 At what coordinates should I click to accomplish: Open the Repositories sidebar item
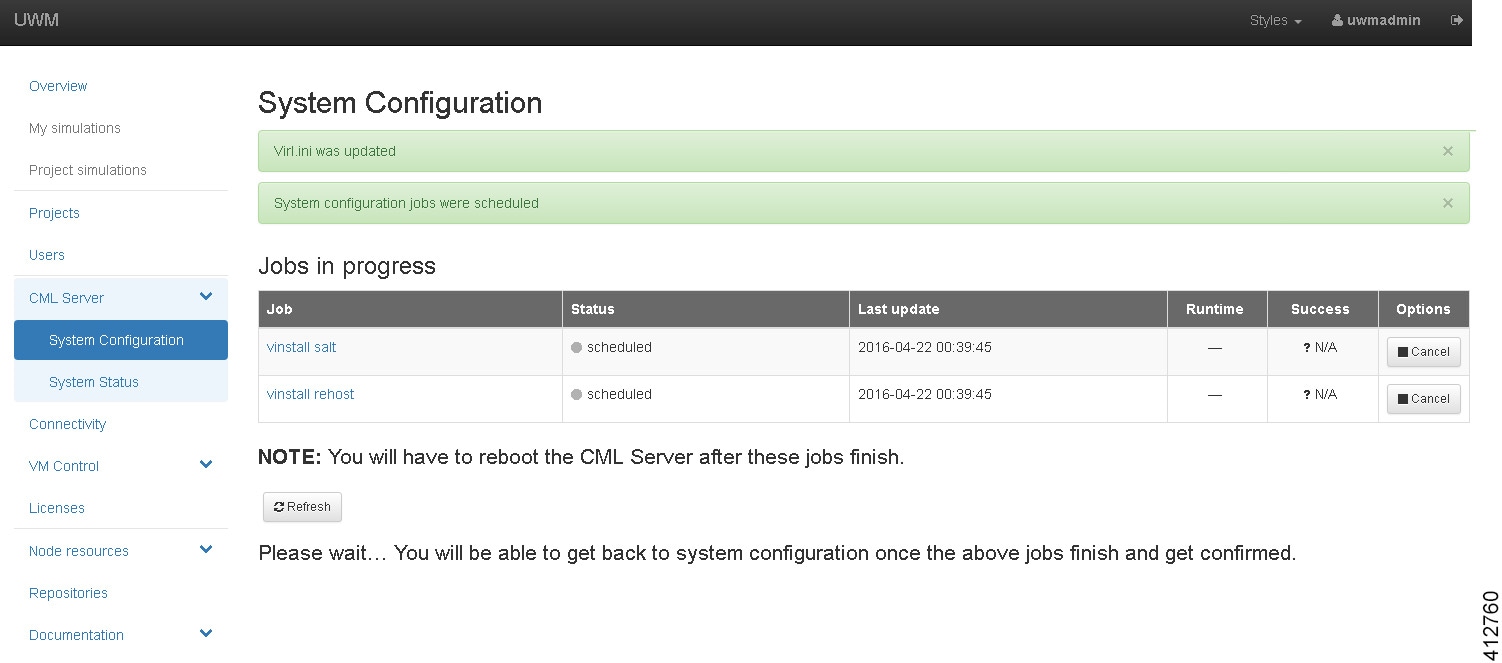(68, 593)
